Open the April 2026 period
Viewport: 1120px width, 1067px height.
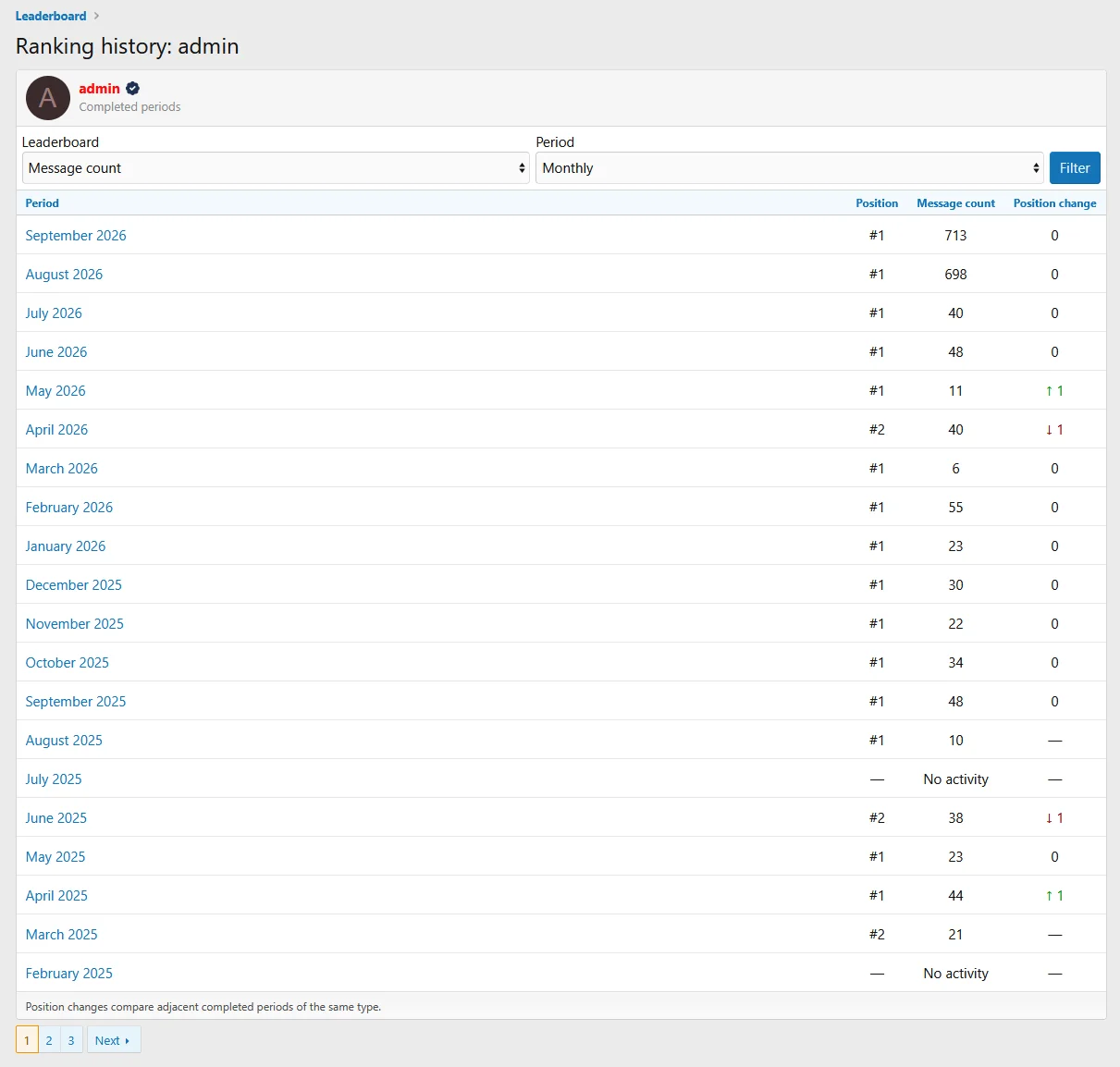coord(56,430)
